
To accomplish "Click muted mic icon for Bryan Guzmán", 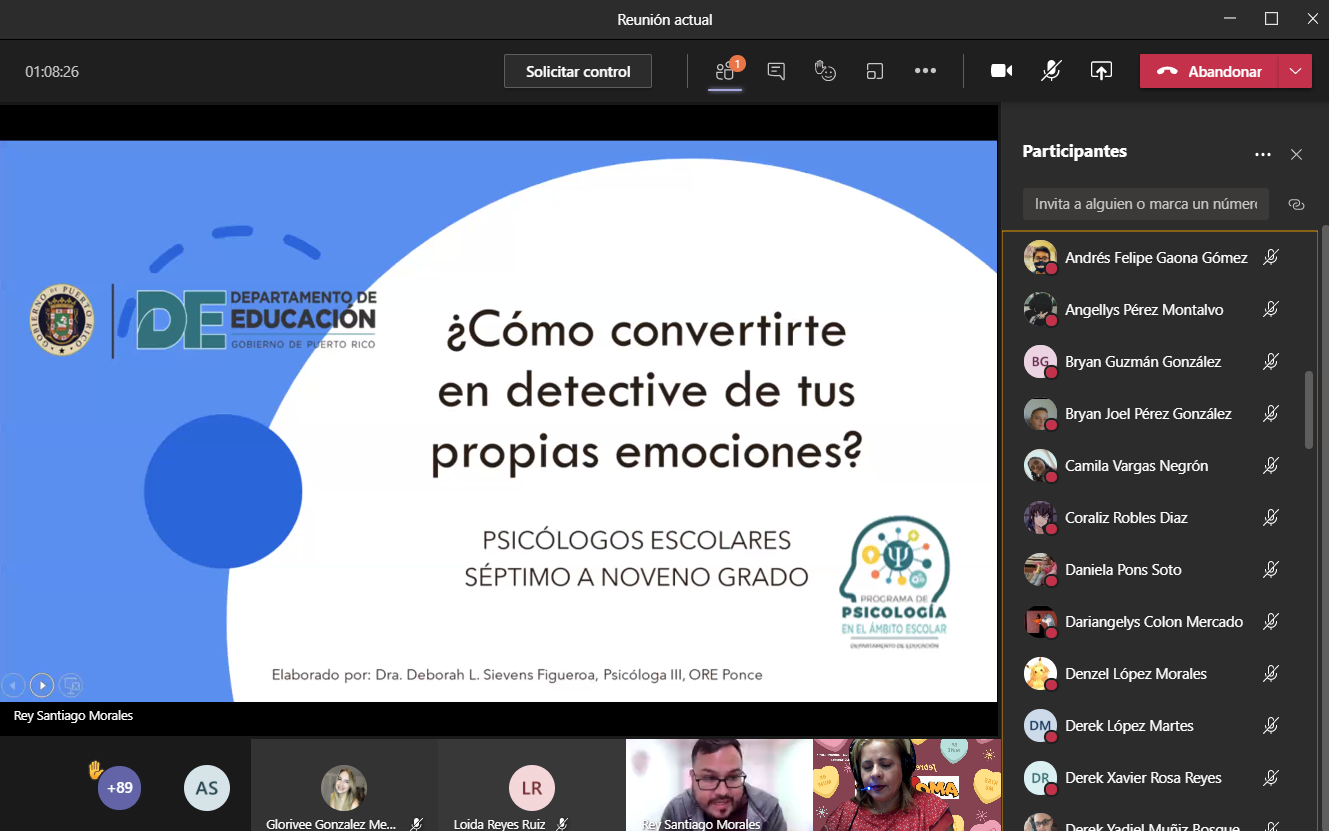I will point(1271,361).
